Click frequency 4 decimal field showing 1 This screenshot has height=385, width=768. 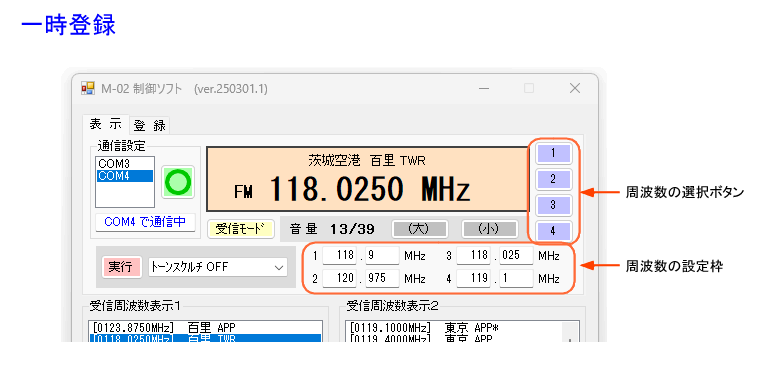click(516, 278)
